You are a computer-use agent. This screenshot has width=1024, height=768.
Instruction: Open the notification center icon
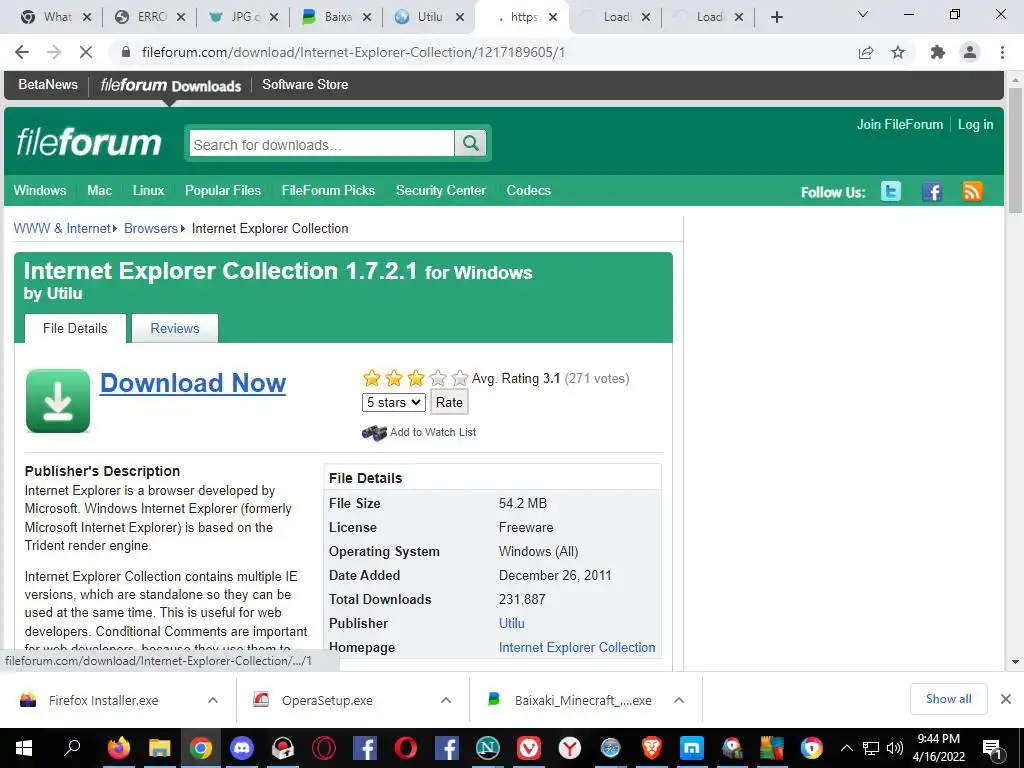993,749
